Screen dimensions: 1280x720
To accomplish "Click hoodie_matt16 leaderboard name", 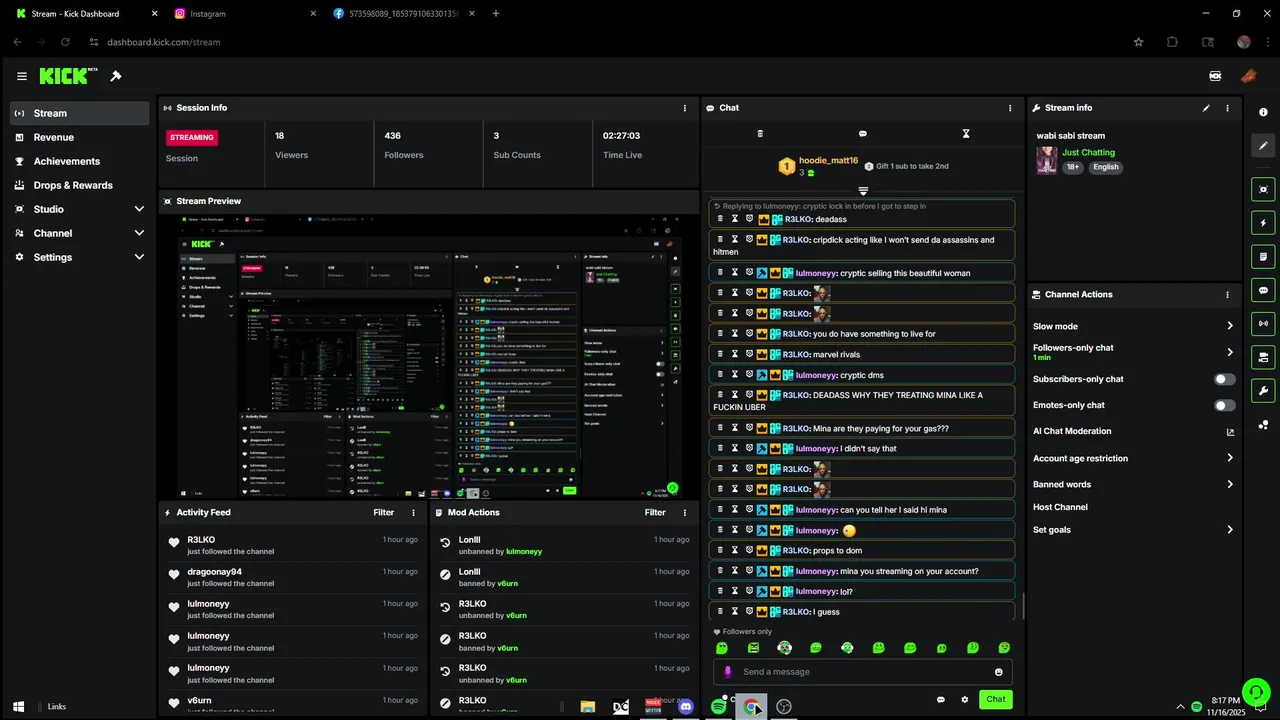I will [x=828, y=160].
